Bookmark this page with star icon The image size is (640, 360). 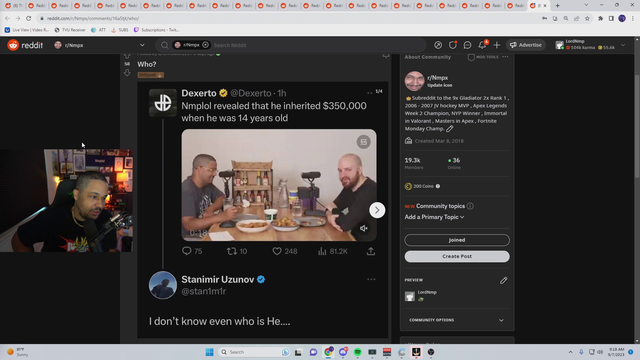(x=587, y=18)
